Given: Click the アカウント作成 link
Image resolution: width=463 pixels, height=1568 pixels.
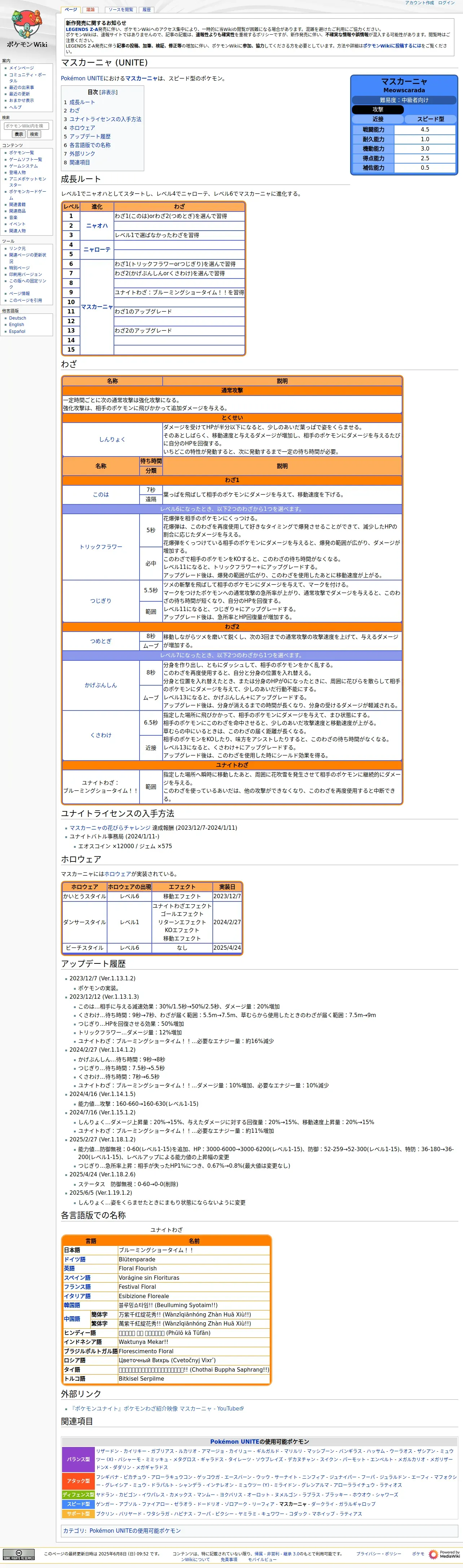Looking at the screenshot, I should coord(420,3).
